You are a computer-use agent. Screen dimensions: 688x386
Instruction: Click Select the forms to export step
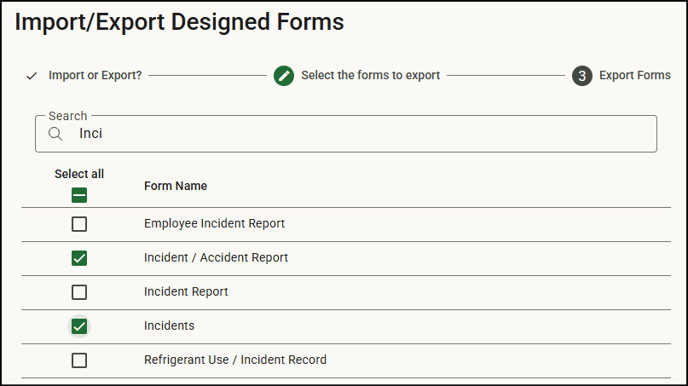tap(370, 75)
